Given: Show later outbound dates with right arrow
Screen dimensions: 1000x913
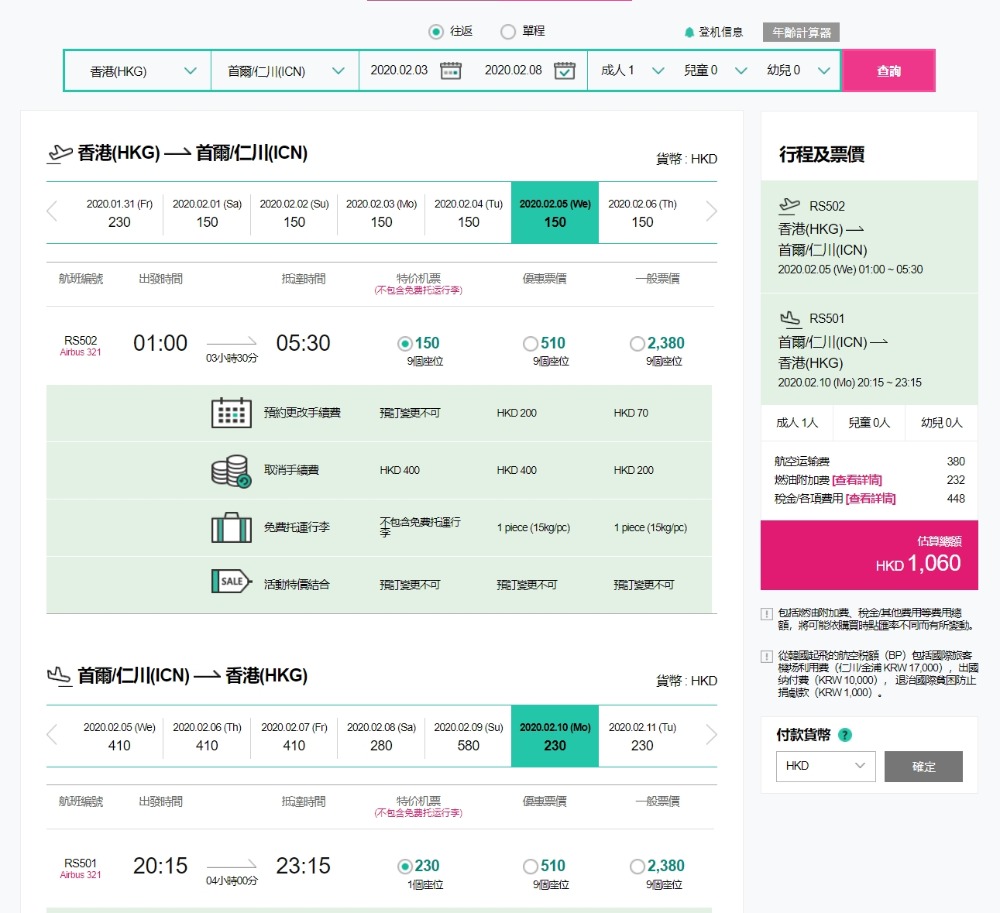Looking at the screenshot, I should point(711,211).
